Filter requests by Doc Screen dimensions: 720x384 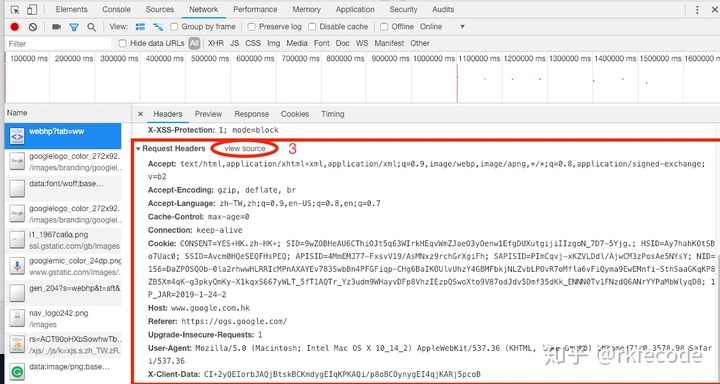[343, 44]
